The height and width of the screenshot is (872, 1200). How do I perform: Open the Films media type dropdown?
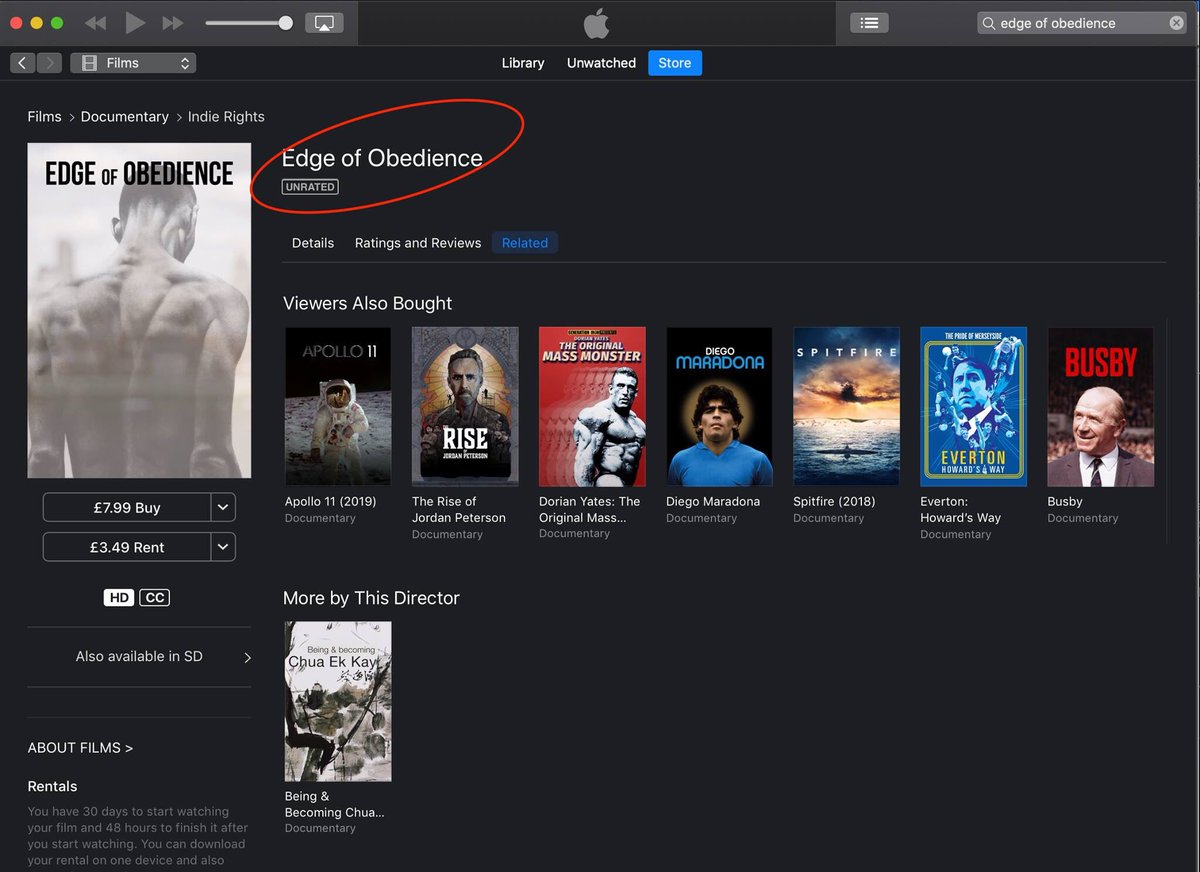pos(133,63)
